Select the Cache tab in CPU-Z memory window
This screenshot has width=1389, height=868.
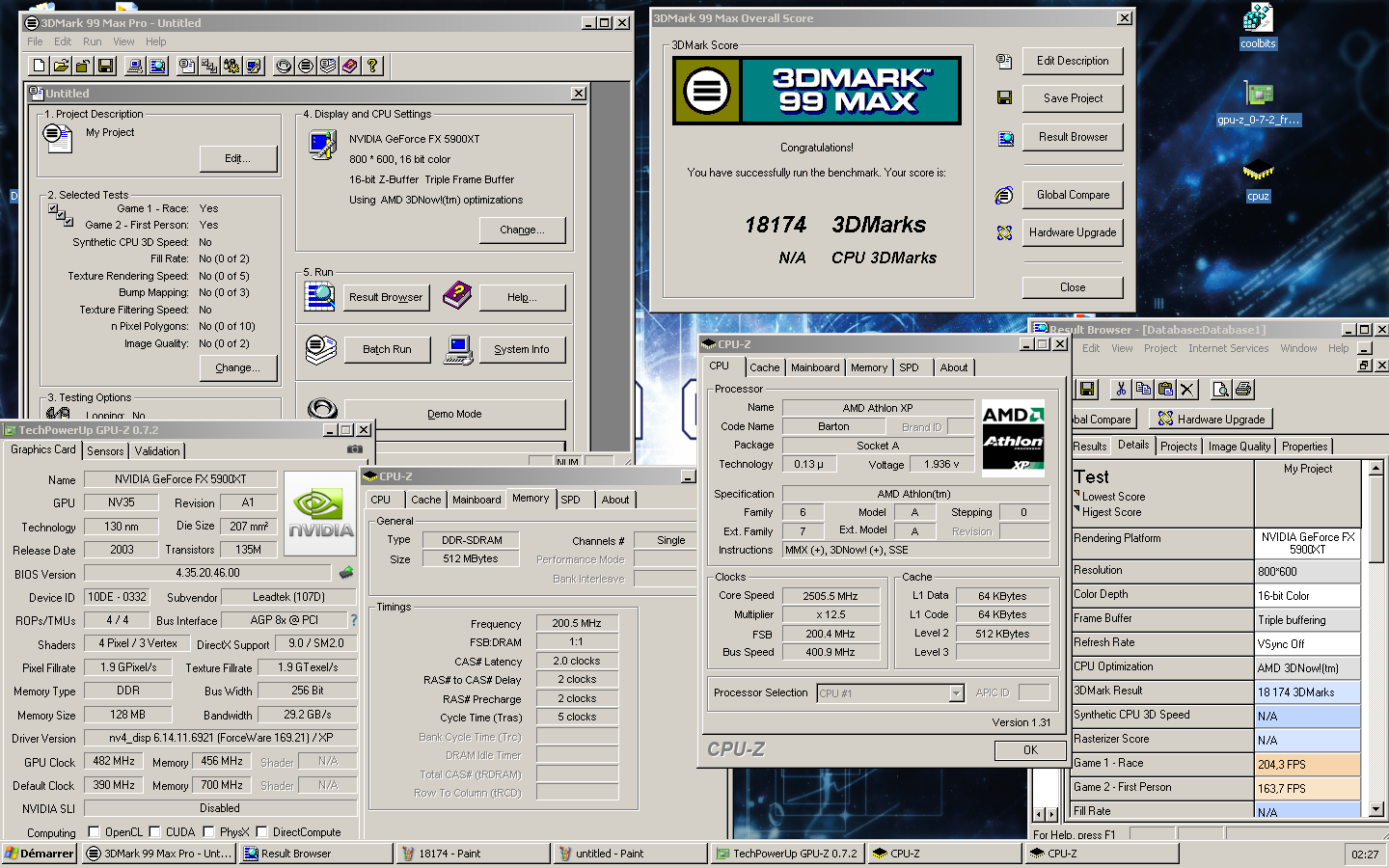click(425, 500)
